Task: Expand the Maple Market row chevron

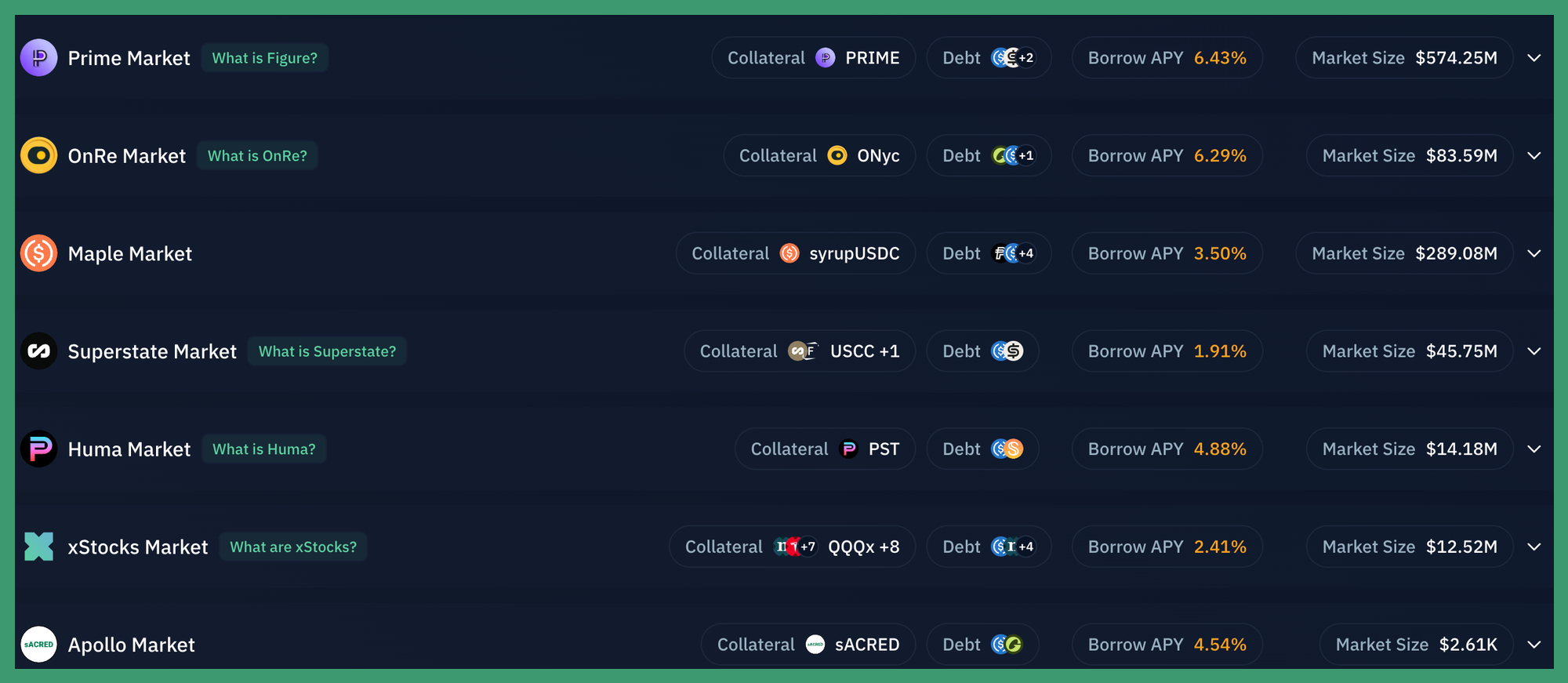Action: [x=1534, y=253]
